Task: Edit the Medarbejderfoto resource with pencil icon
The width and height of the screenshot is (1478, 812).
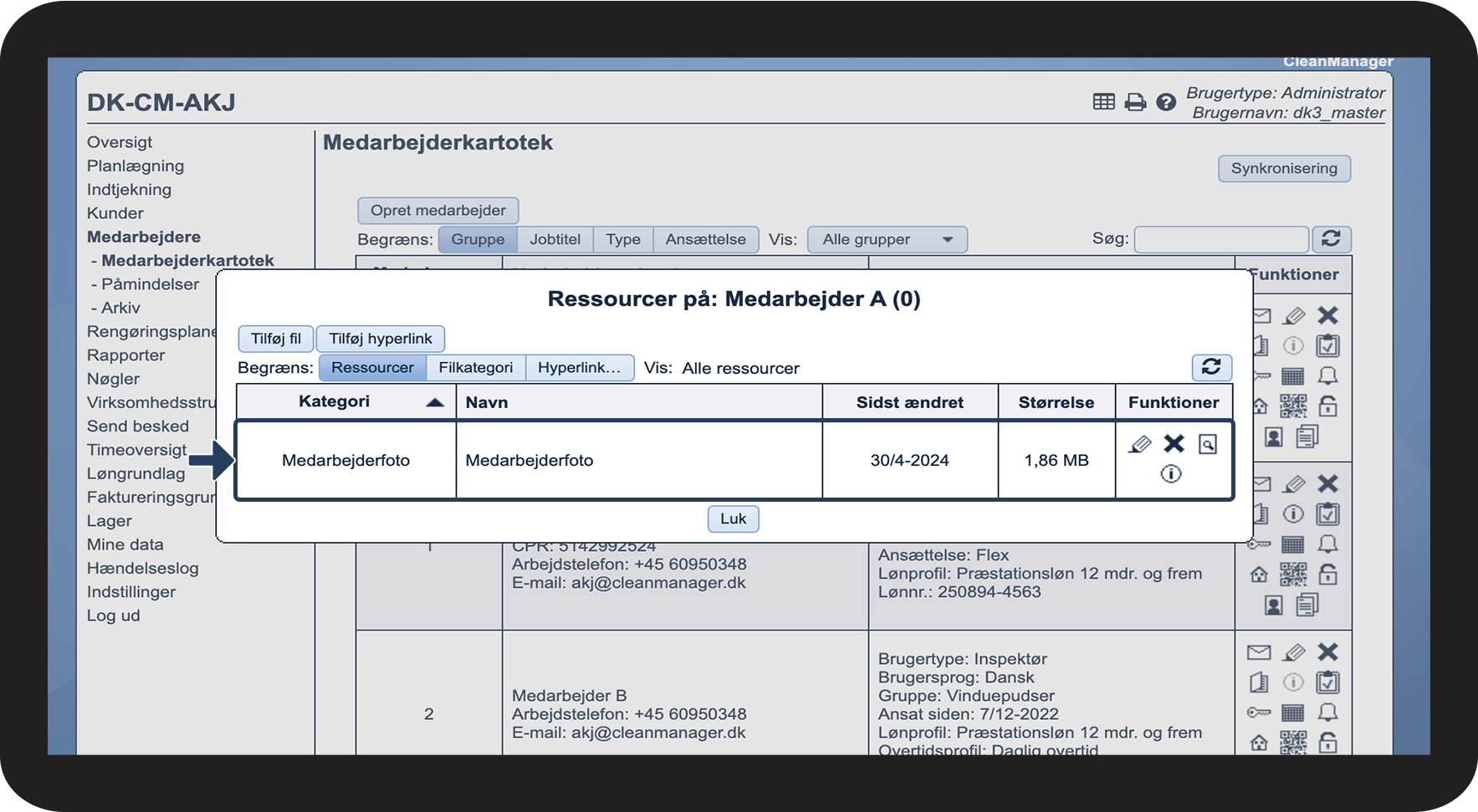Action: [x=1139, y=444]
